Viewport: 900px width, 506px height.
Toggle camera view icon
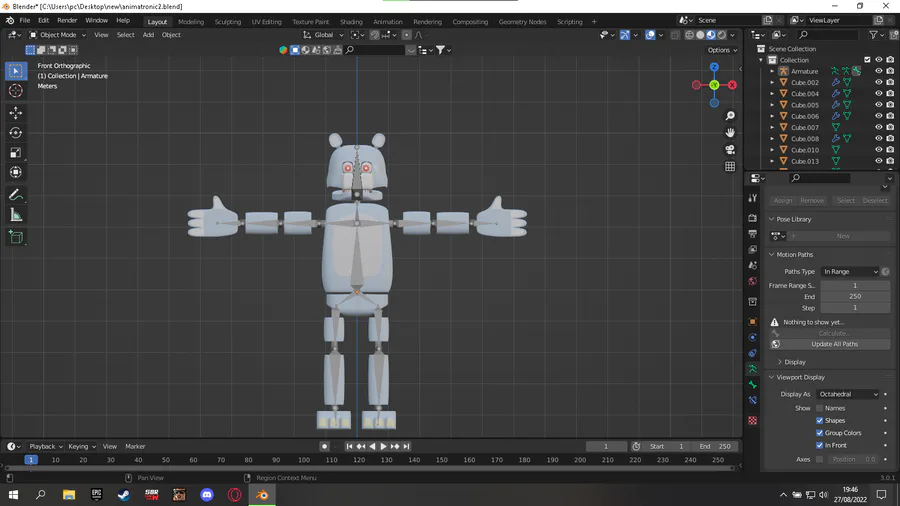point(730,149)
